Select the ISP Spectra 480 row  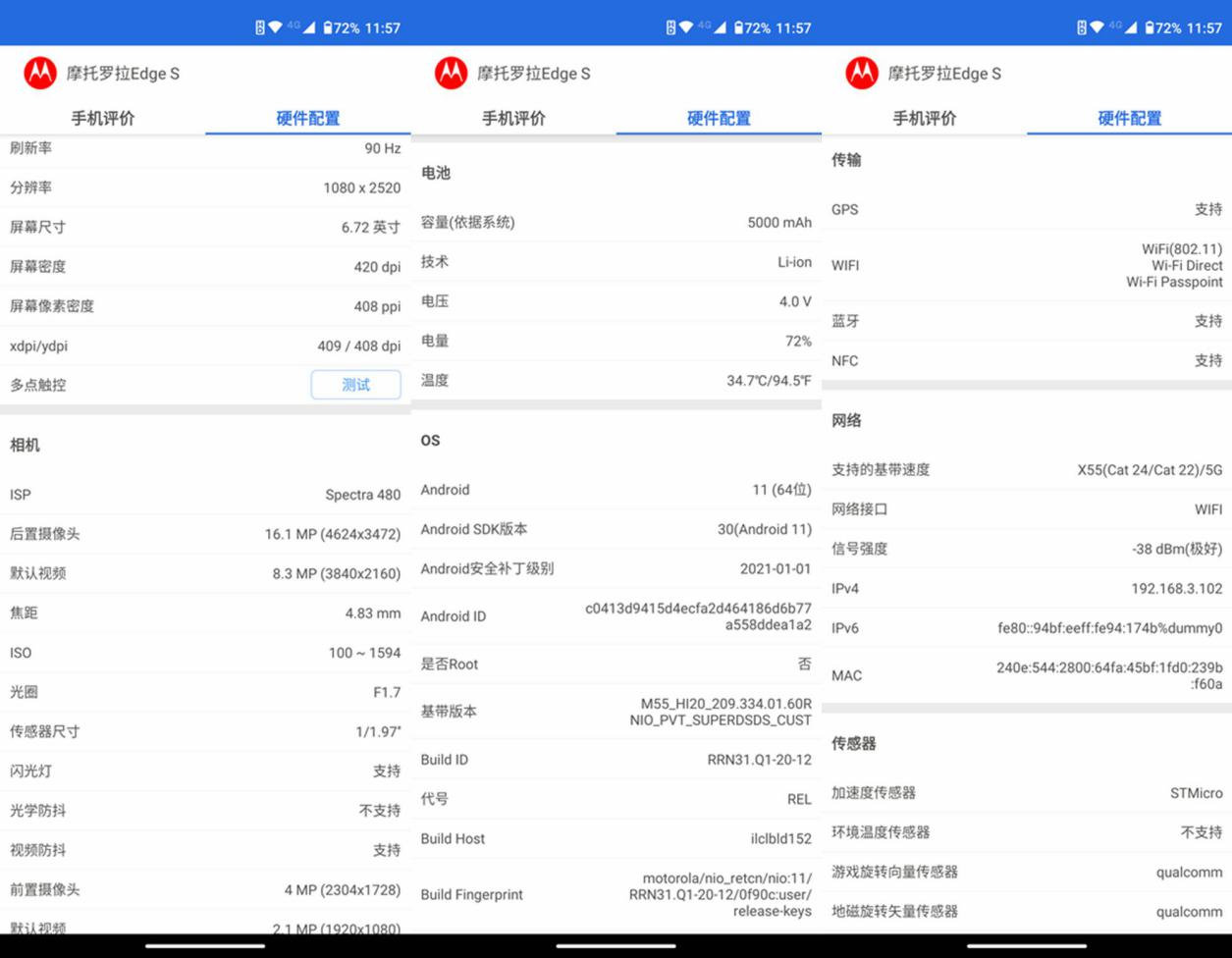coord(205,495)
